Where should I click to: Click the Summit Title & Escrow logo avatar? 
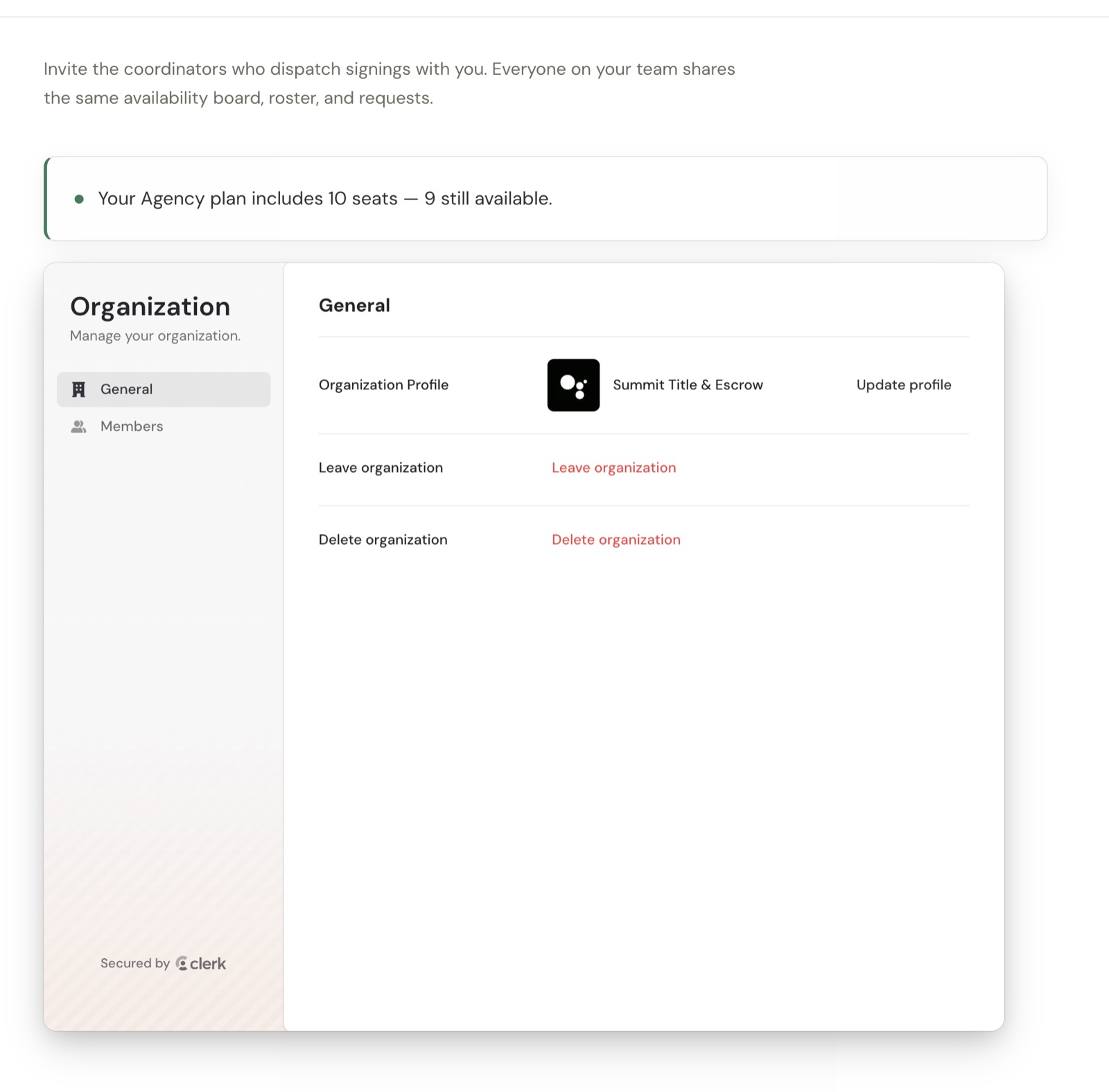point(573,385)
